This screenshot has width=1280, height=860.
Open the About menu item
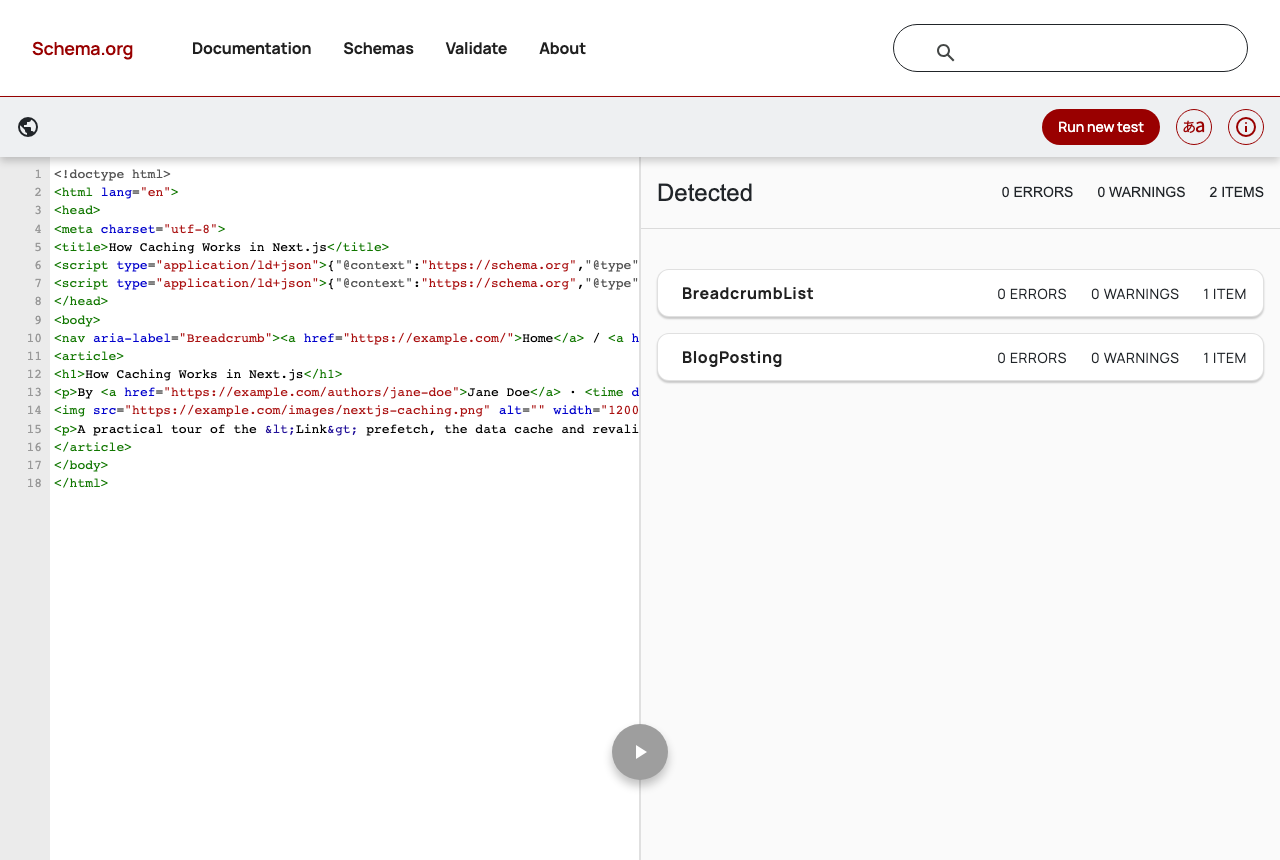562,48
